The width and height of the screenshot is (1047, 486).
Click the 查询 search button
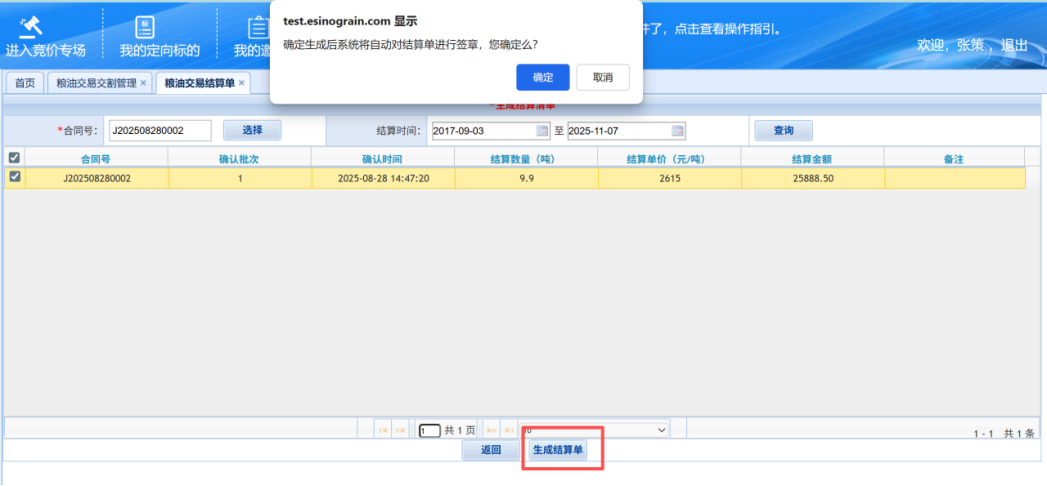[782, 131]
